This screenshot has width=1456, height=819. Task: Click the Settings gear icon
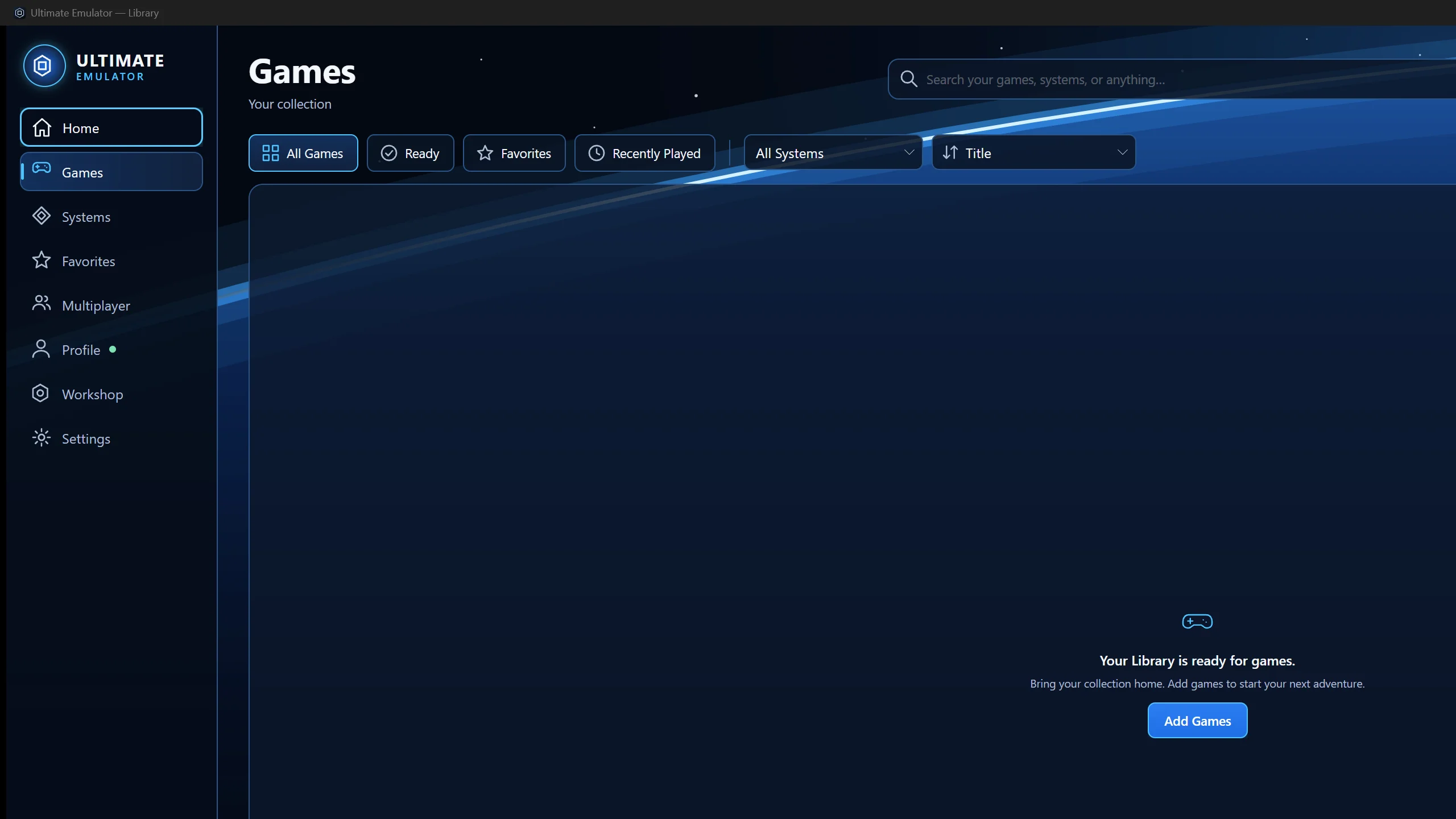(x=42, y=438)
